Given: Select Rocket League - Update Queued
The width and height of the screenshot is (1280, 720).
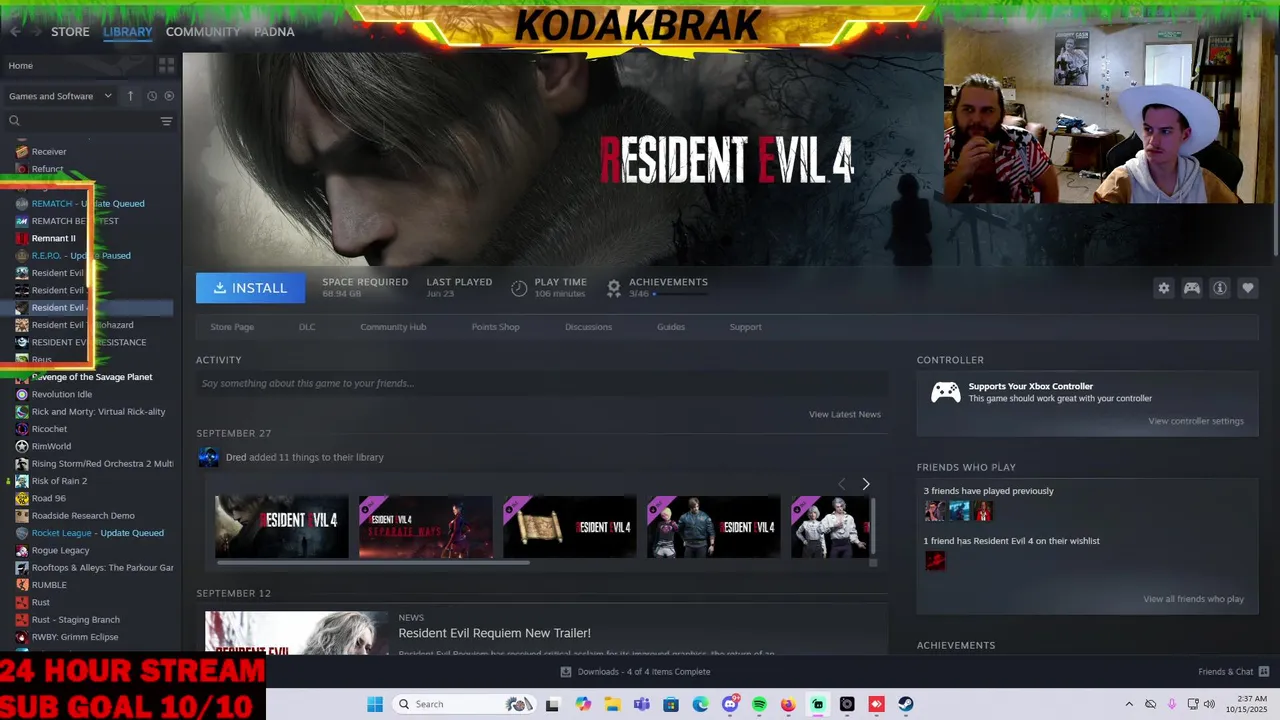Looking at the screenshot, I should [x=97, y=533].
